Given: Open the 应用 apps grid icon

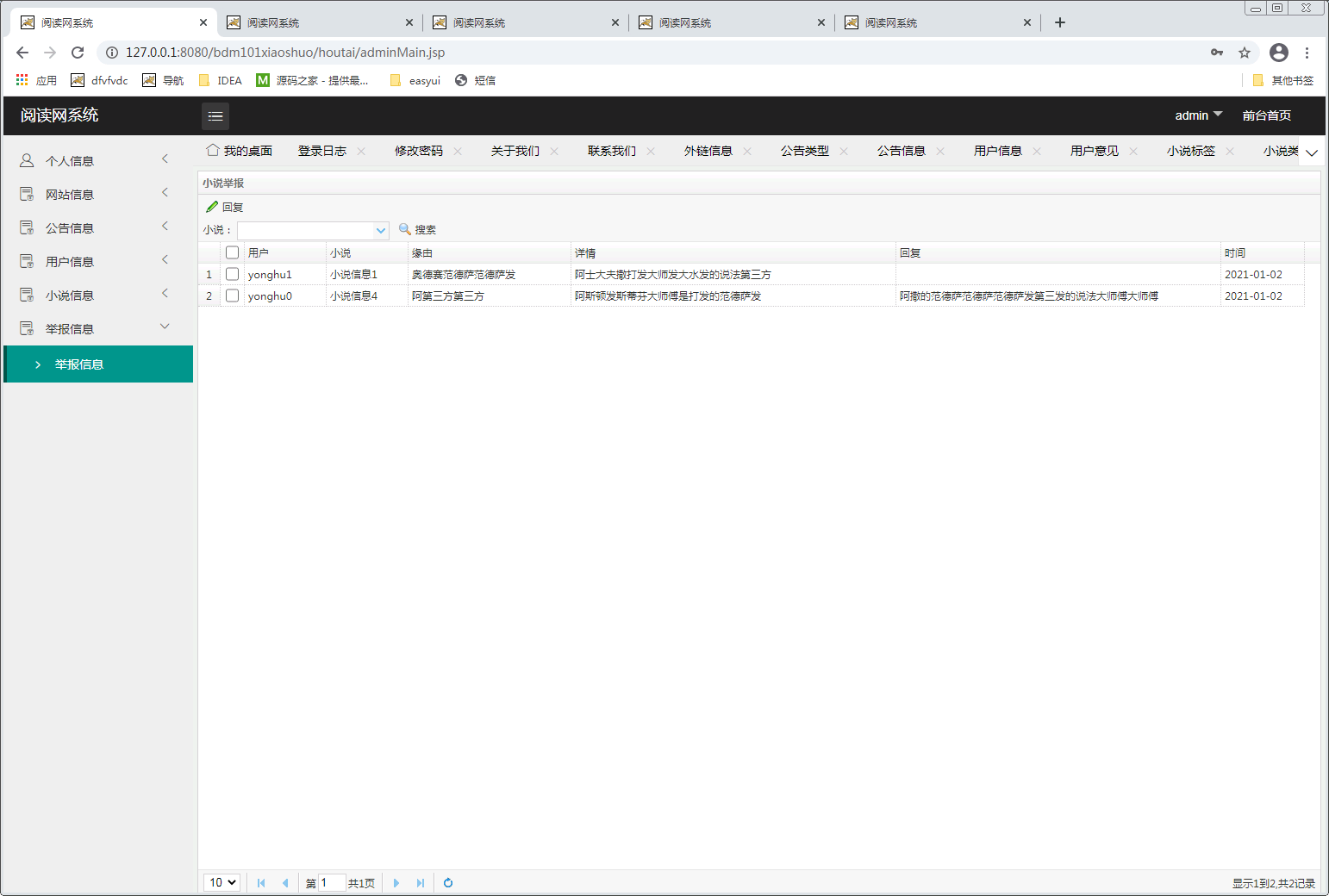Looking at the screenshot, I should [x=22, y=80].
